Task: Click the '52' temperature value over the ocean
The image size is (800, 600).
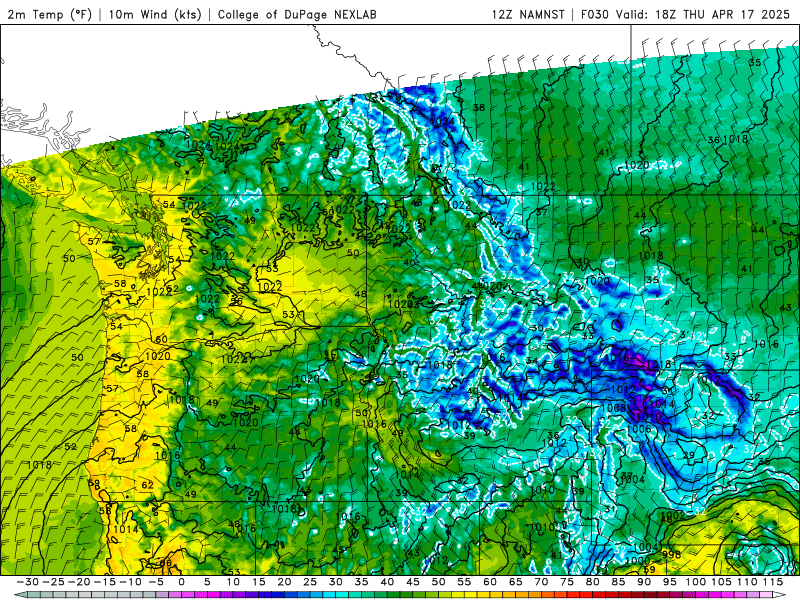Action: 70,446
